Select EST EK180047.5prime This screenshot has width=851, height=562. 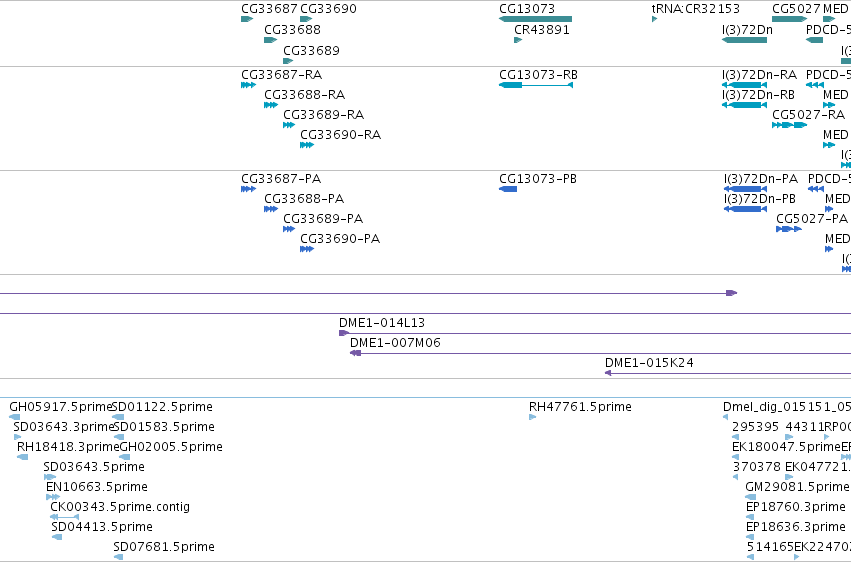tap(735, 457)
